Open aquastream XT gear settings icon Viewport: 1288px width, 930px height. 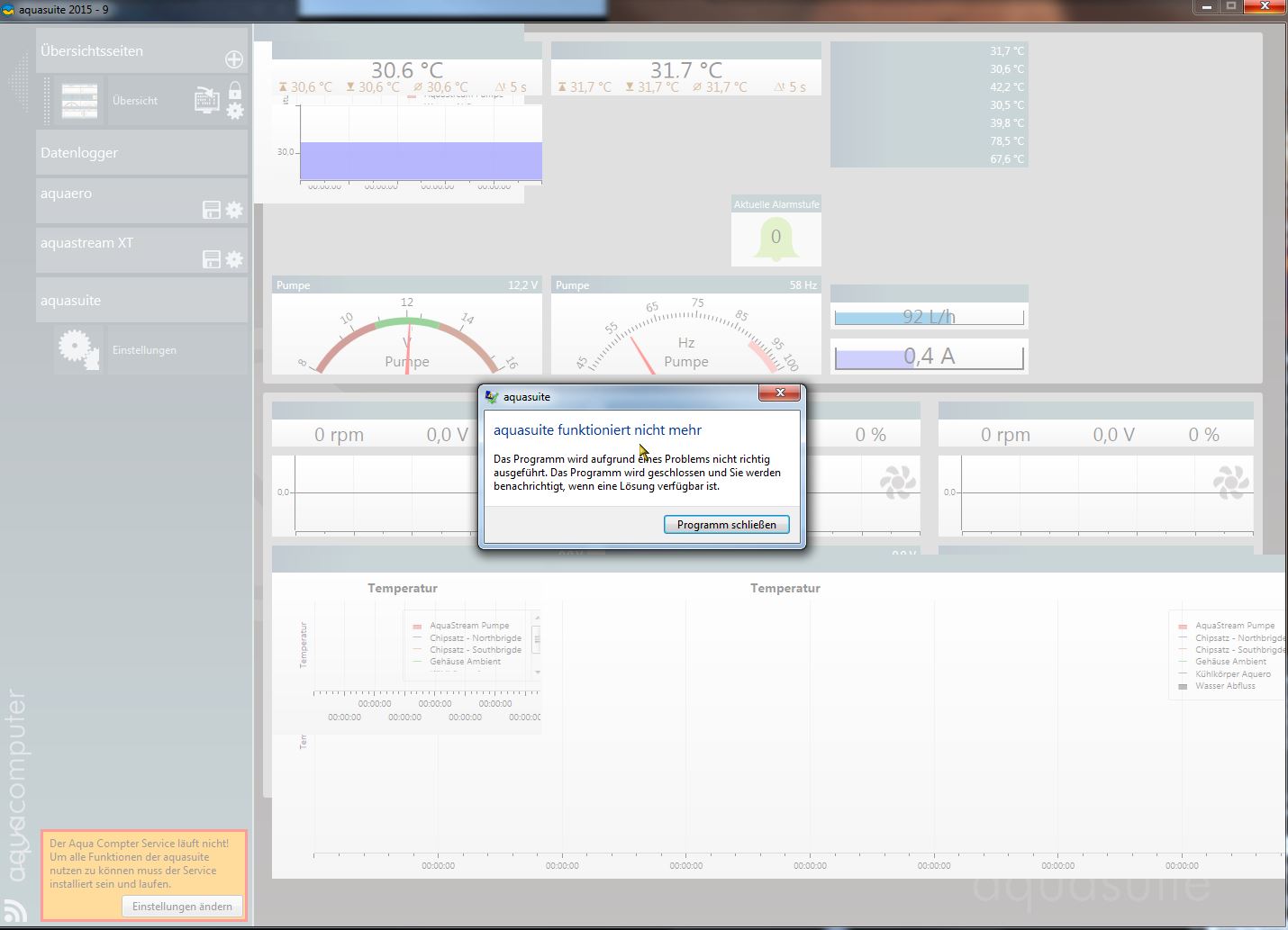click(234, 260)
